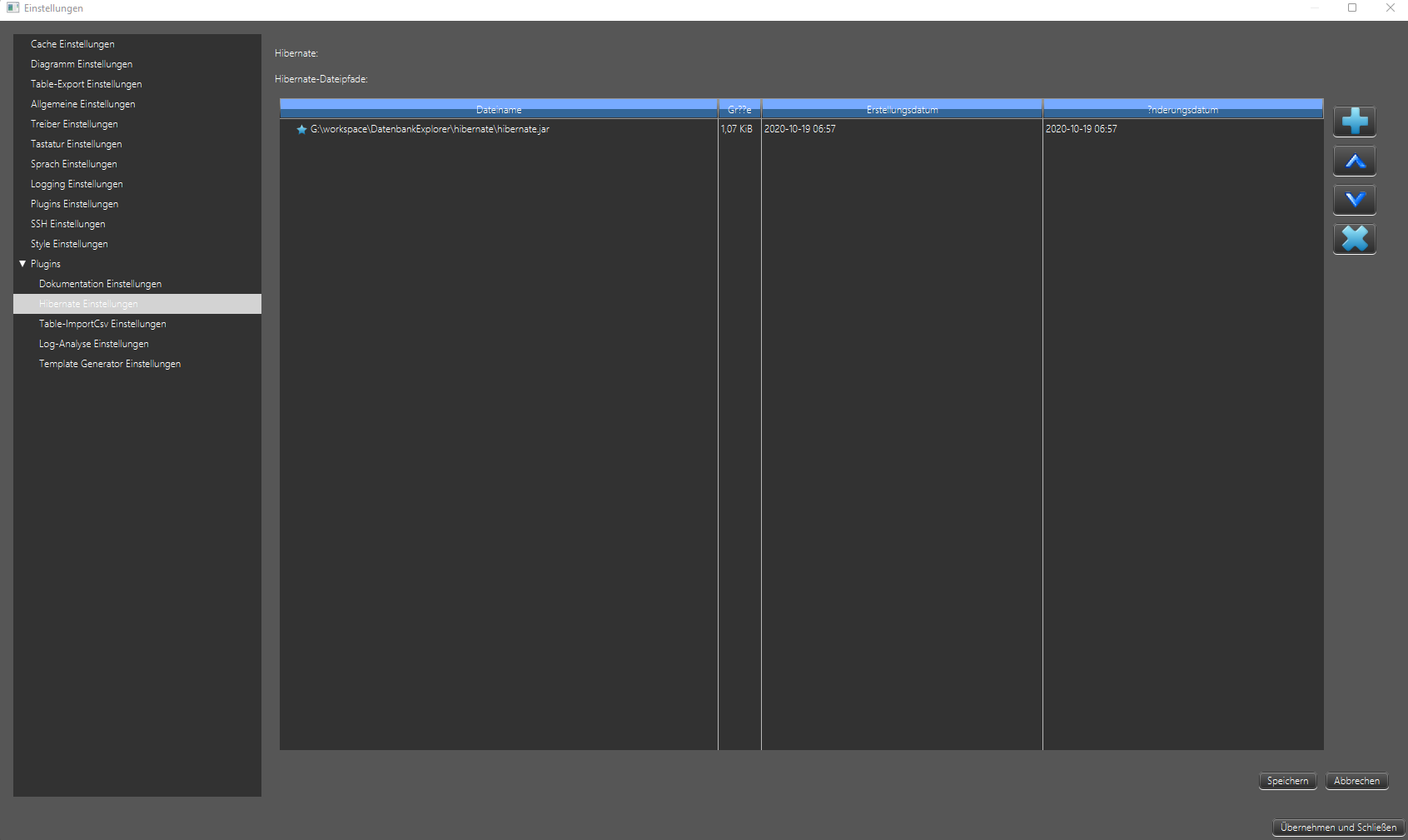Screen dimensions: 1408x840
Task: Sort by the Dateiname column header
Action: 499,109
